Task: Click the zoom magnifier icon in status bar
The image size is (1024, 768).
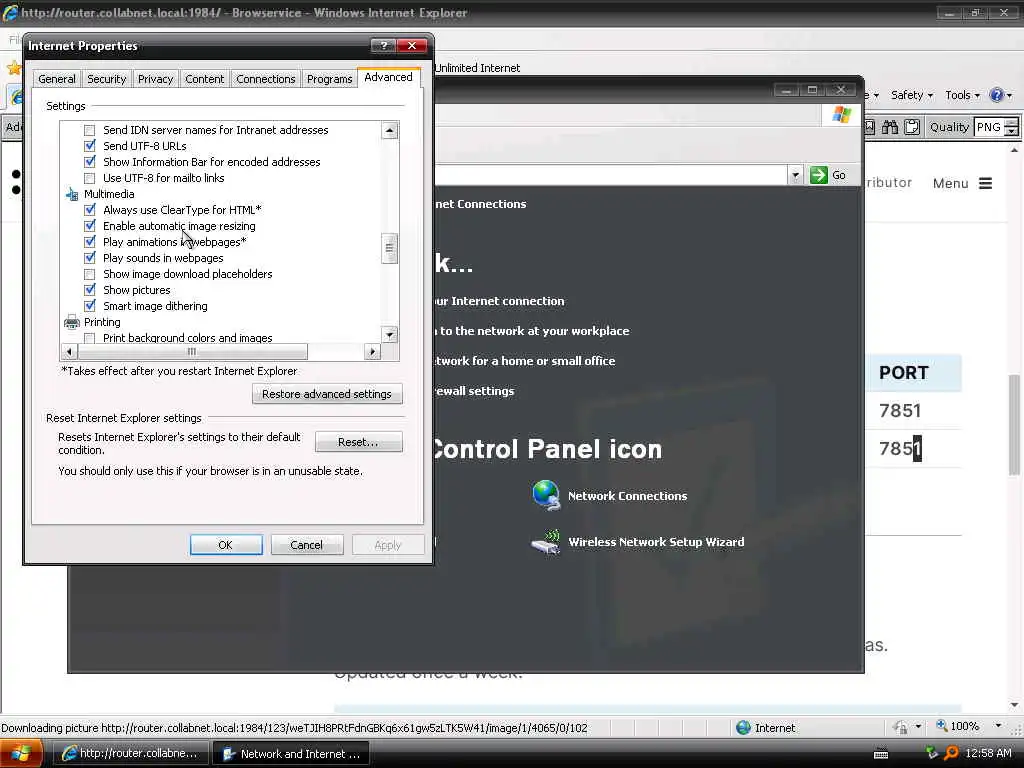Action: coord(942,726)
